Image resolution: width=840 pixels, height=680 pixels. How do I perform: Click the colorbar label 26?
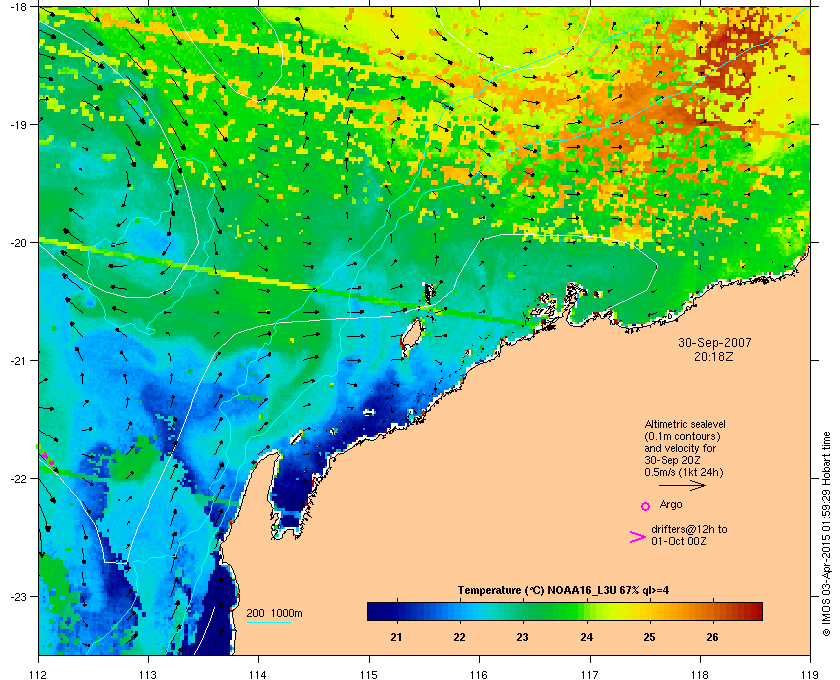click(712, 637)
